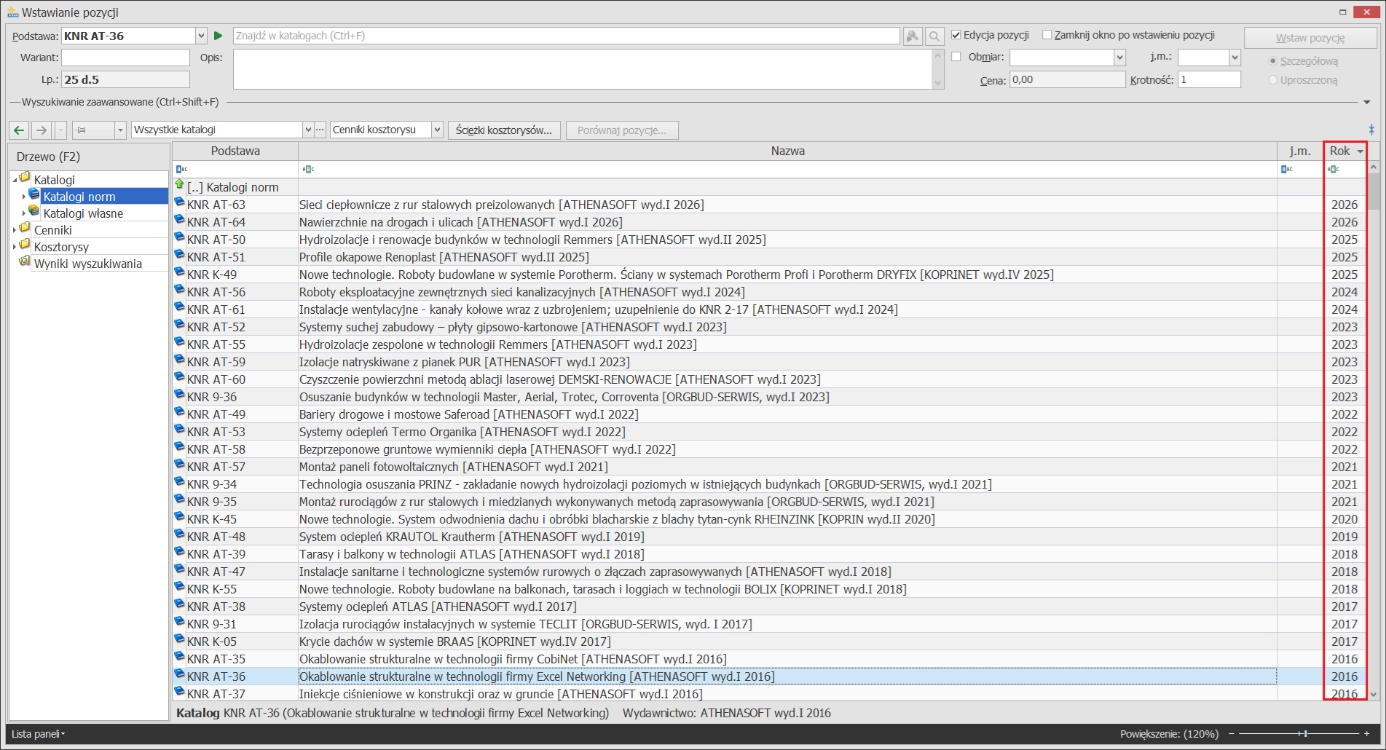This screenshot has height=750, width=1386.
Task: Sort by the Podstawa column header
Action: 235,151
